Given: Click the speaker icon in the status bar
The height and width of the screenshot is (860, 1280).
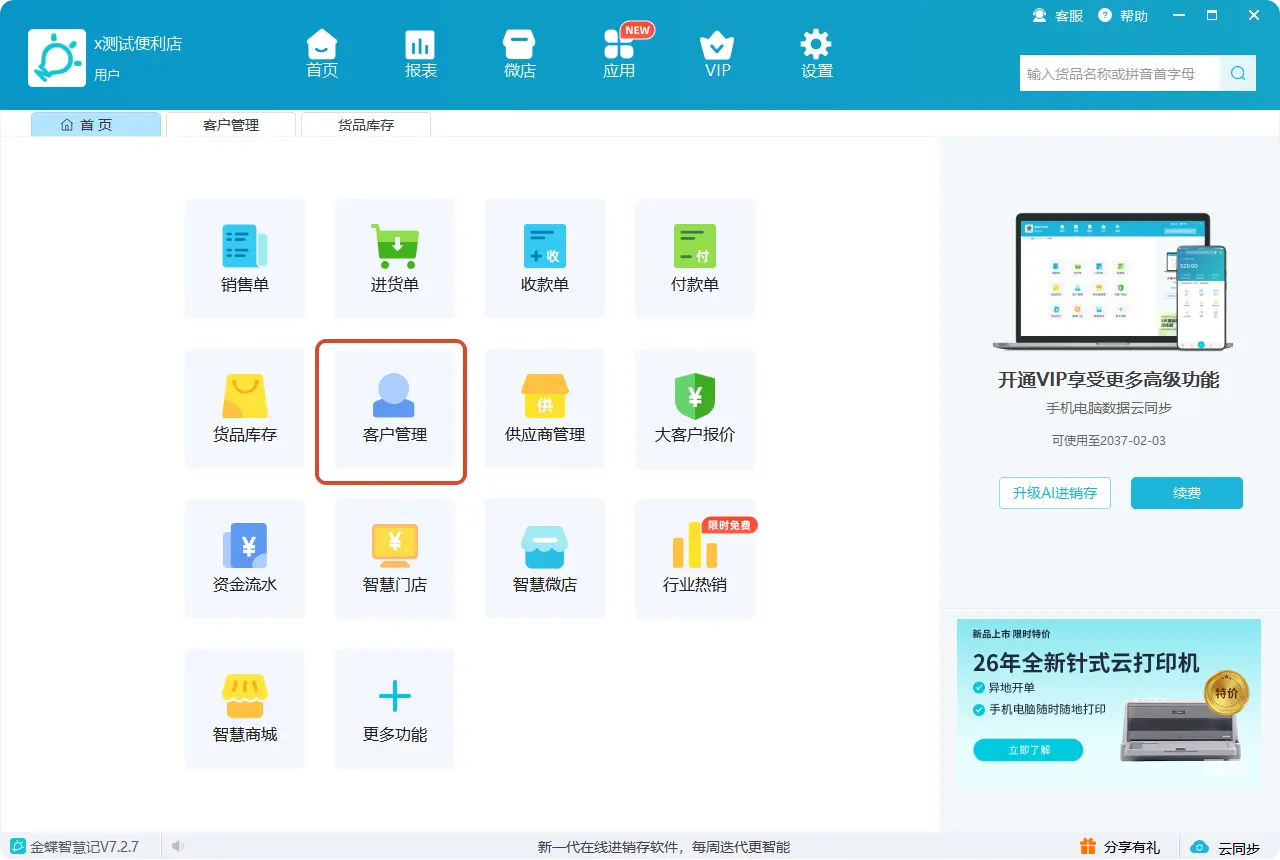Looking at the screenshot, I should click(x=177, y=847).
